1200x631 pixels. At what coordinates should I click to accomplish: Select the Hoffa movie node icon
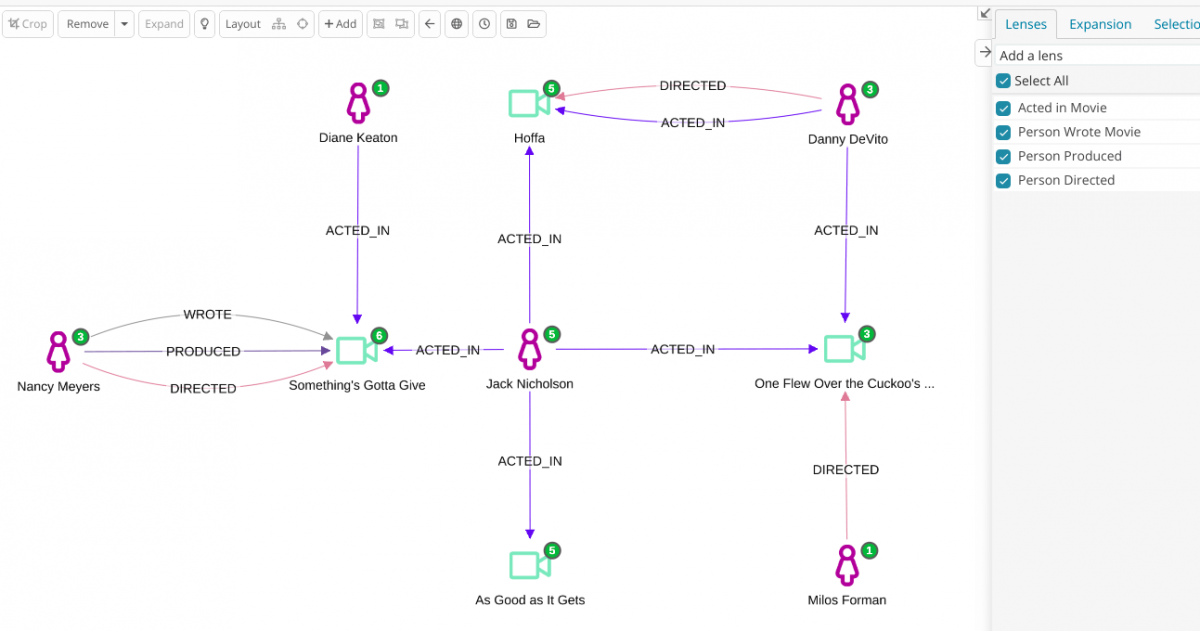tap(529, 103)
